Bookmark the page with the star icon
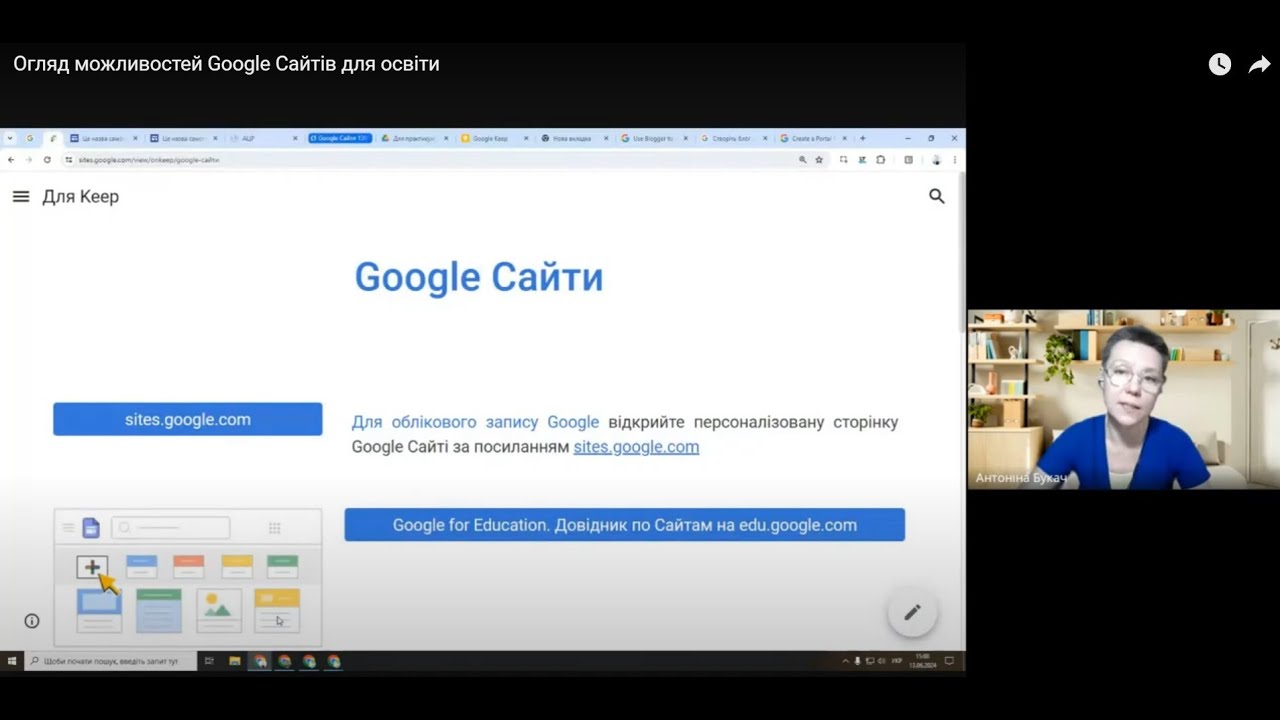 pos(819,160)
